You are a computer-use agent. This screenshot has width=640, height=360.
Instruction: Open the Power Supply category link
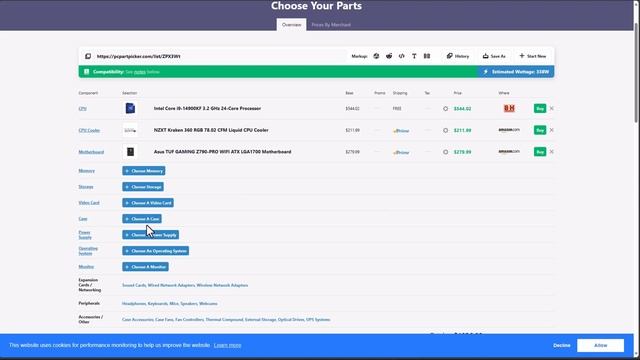point(85,235)
